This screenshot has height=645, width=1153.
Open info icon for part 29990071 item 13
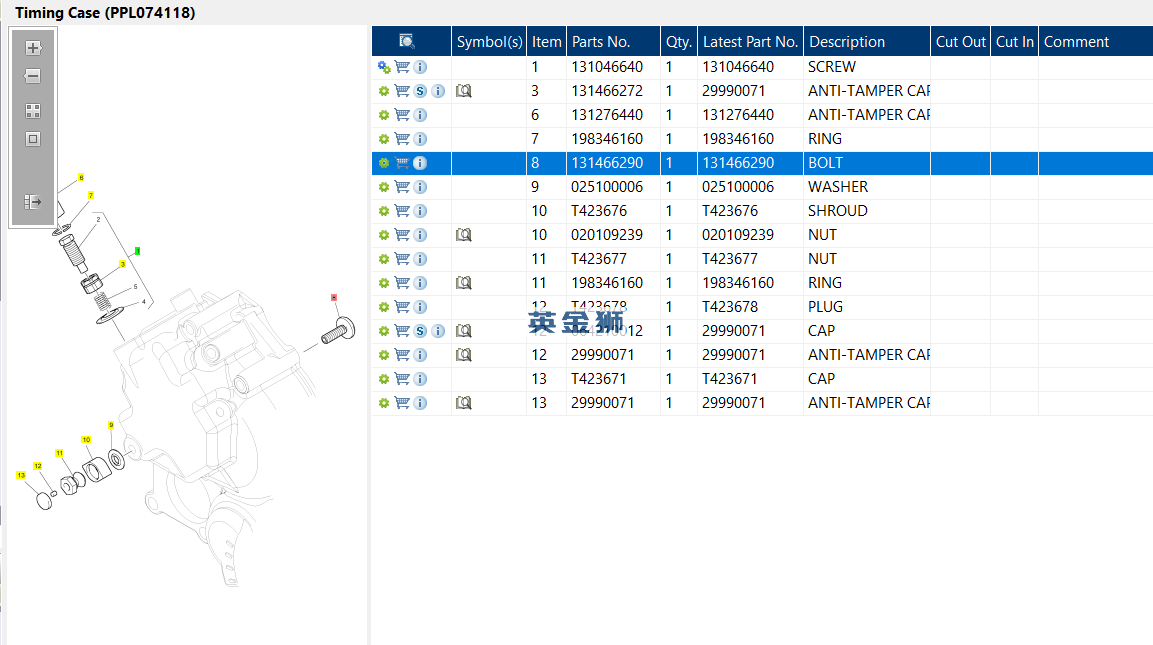pyautogui.click(x=420, y=403)
